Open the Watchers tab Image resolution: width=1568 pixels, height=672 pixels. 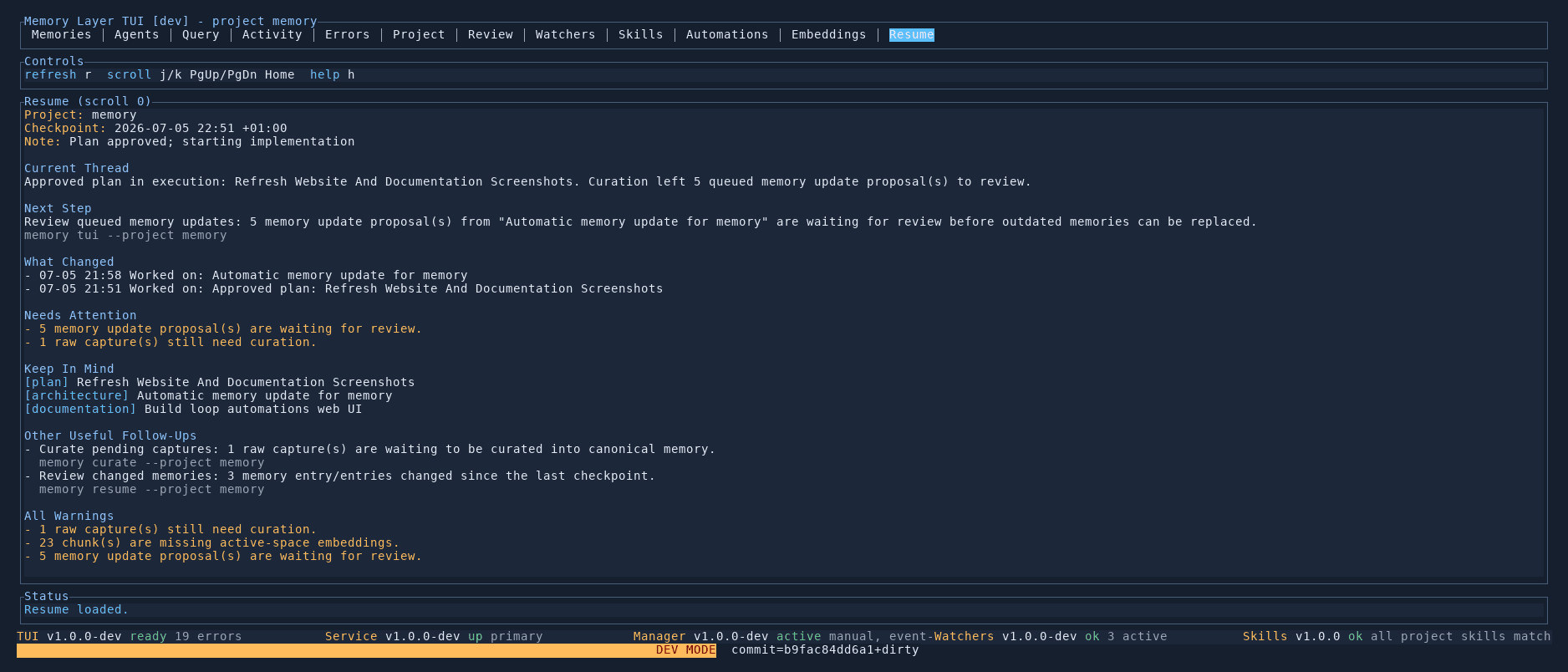[565, 34]
